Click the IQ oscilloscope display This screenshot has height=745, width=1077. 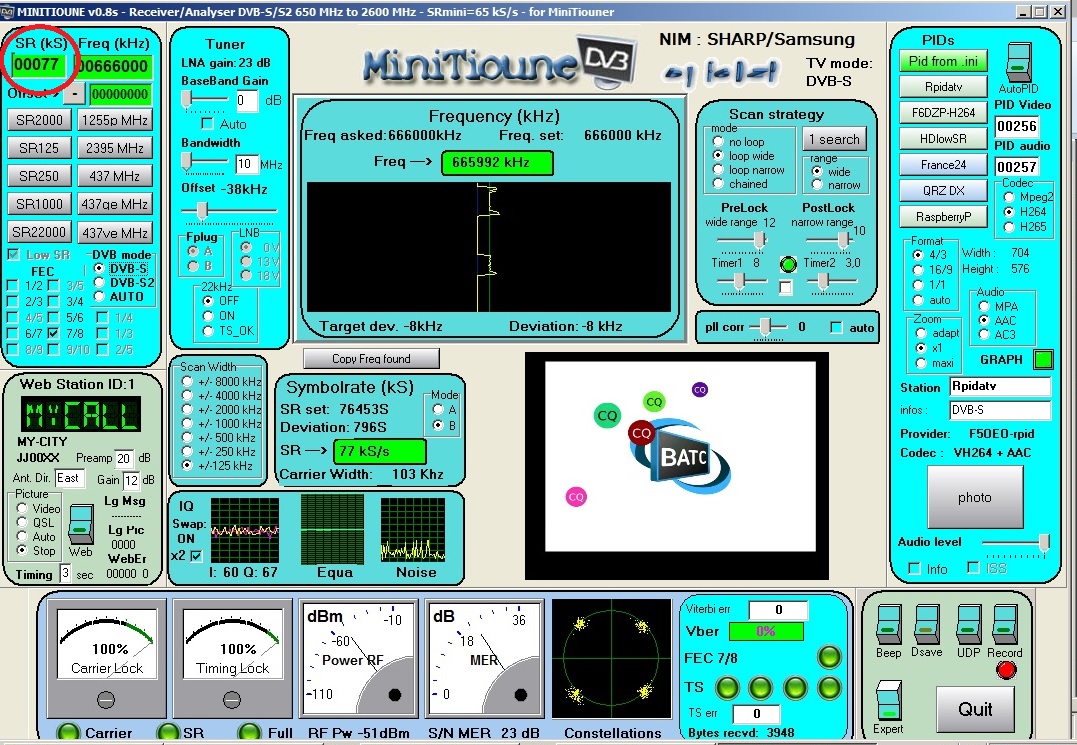[245, 530]
